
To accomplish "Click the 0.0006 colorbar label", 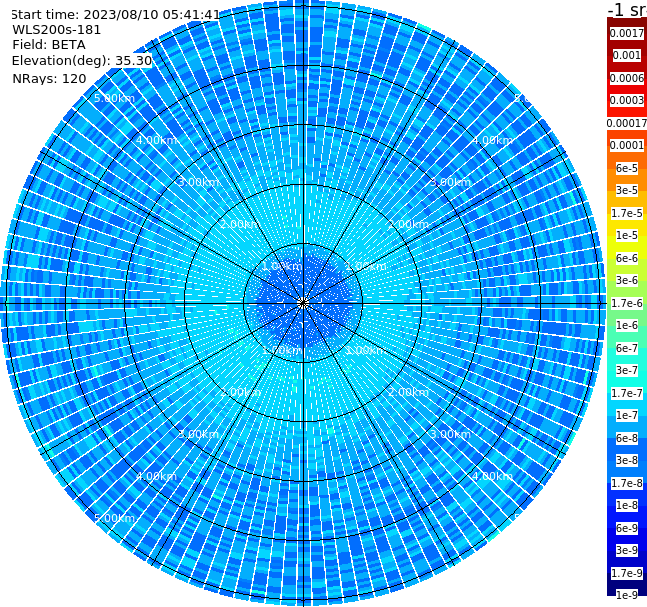I will click(627, 78).
